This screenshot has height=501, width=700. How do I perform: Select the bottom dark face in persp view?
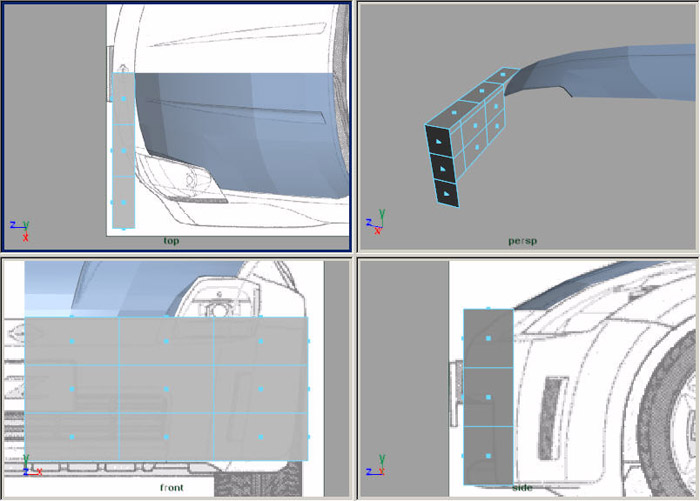pos(444,191)
